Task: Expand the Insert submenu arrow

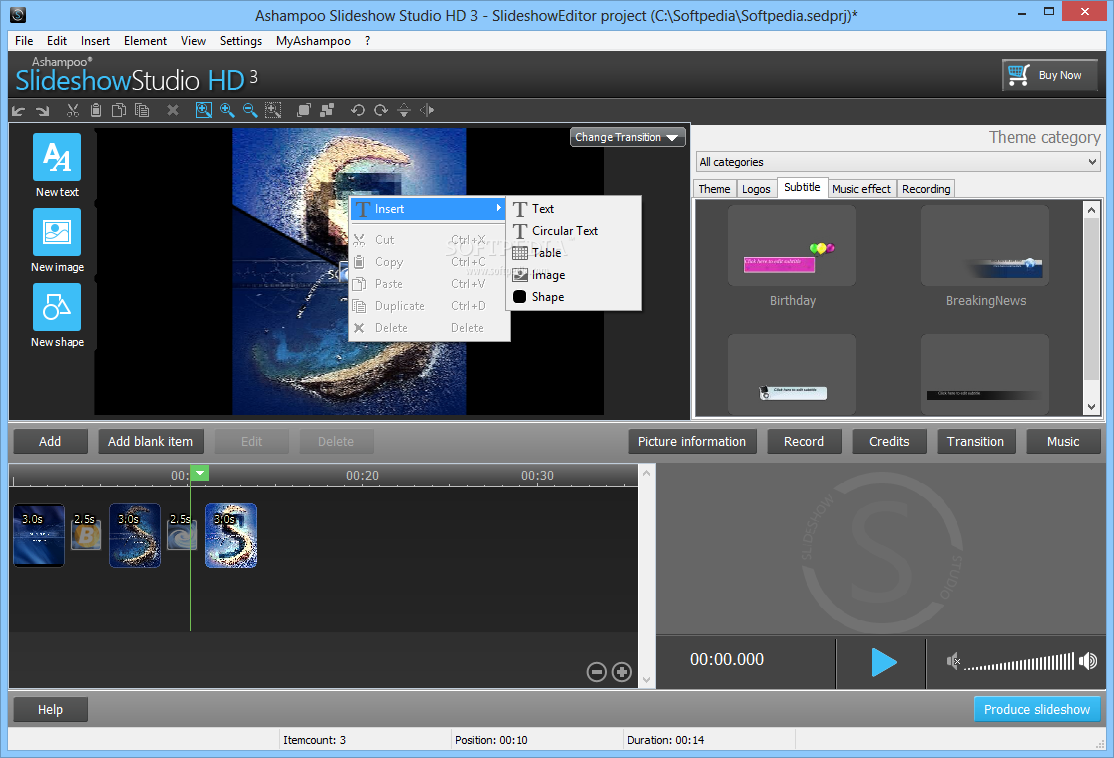Action: [499, 208]
